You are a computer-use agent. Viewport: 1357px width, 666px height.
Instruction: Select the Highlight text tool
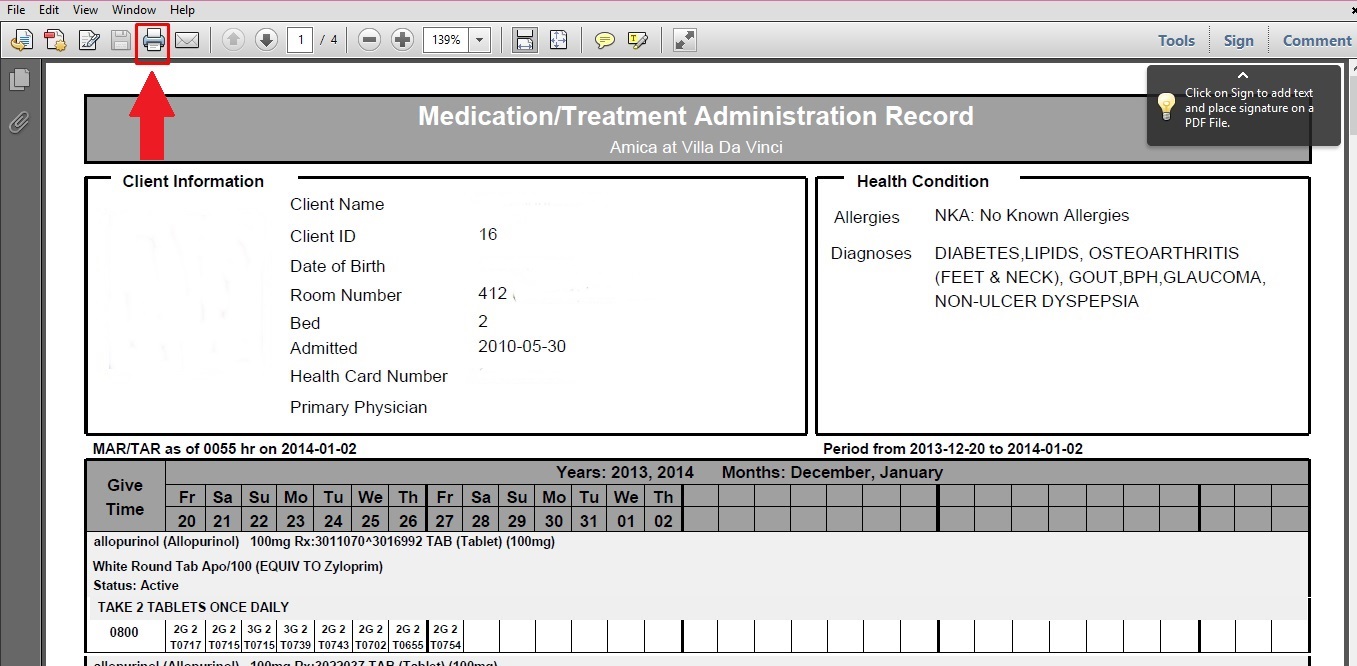[x=637, y=40]
